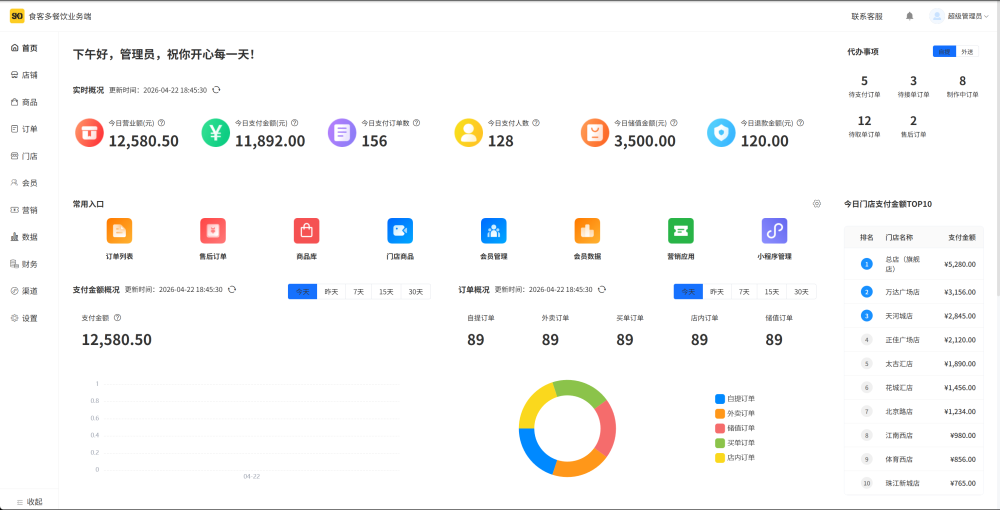
Task: Open 设置 in sidebar
Action: [24, 318]
